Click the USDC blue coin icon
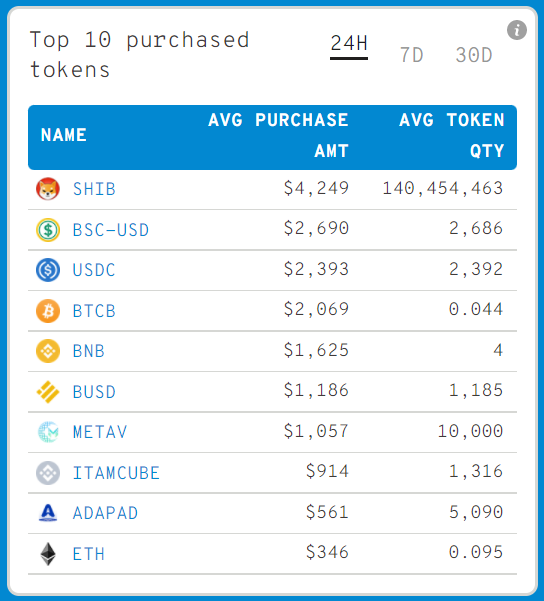The width and height of the screenshot is (544, 601). tap(48, 270)
